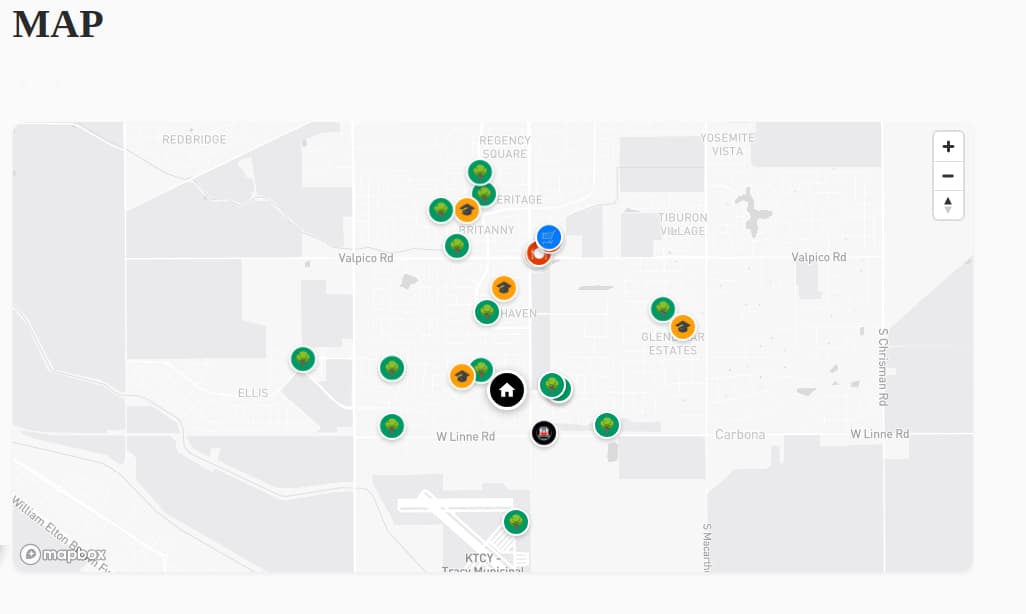Open the school marker near Glen Estates
Image resolution: width=1026 pixels, height=614 pixels.
pyautogui.click(x=683, y=326)
